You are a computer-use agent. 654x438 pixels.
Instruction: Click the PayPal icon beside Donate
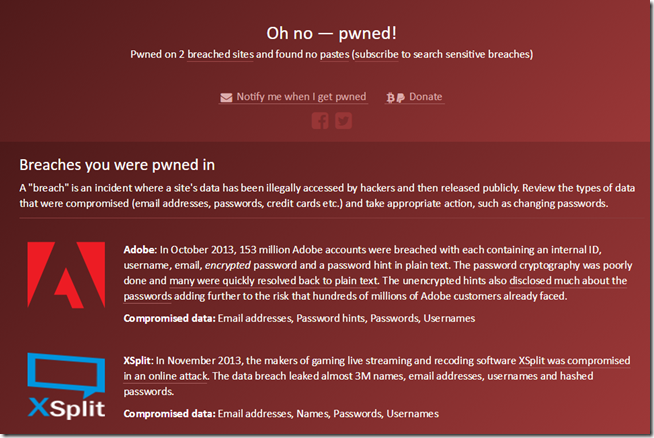pos(400,98)
